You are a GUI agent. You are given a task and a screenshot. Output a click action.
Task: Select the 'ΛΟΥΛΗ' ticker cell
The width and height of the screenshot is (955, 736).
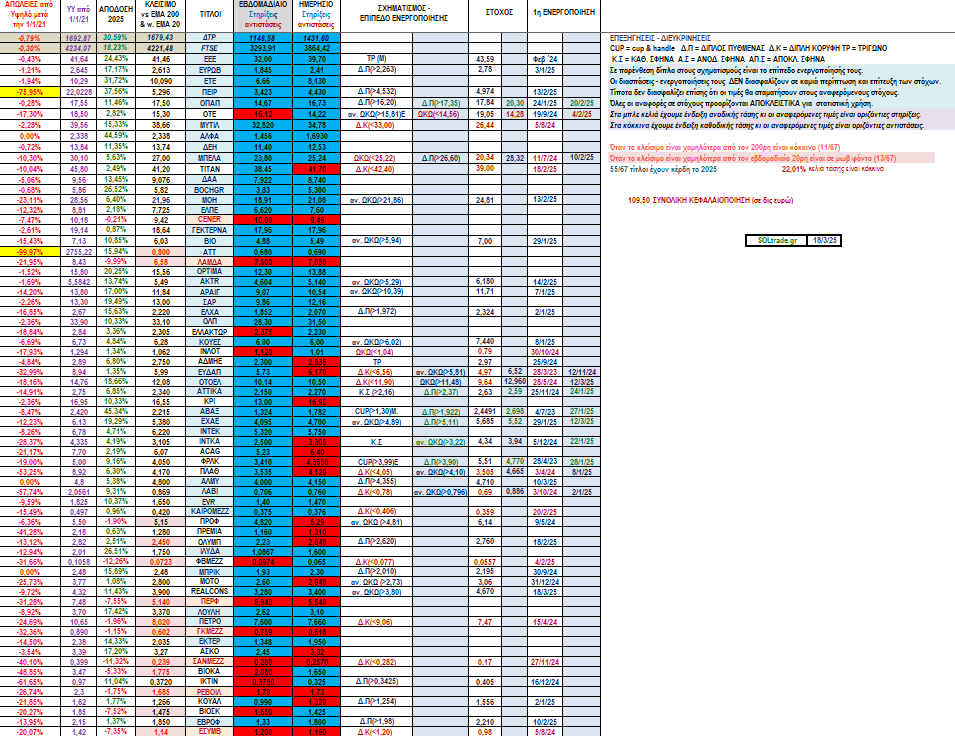pos(210,612)
